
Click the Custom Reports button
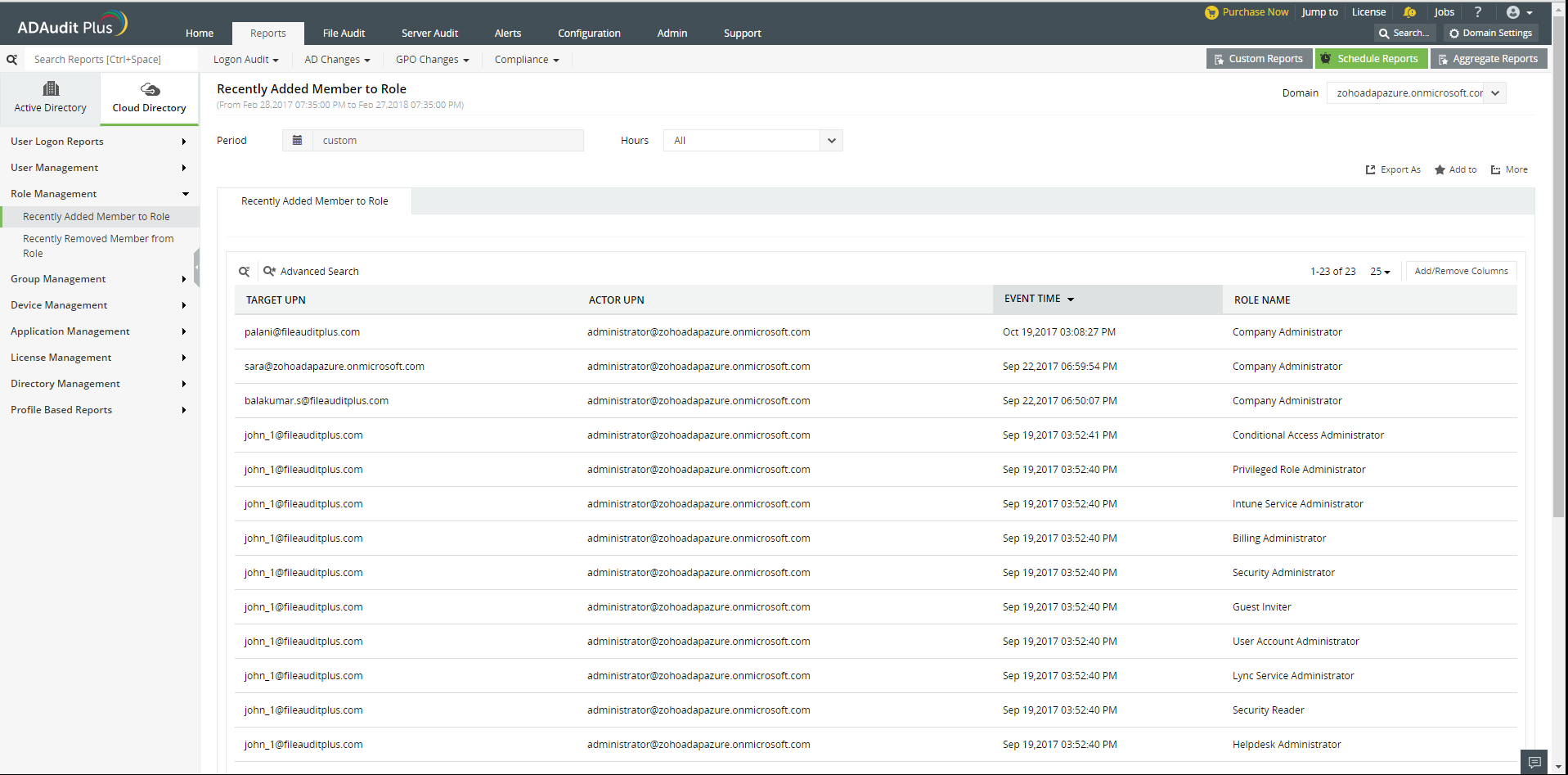click(1259, 59)
